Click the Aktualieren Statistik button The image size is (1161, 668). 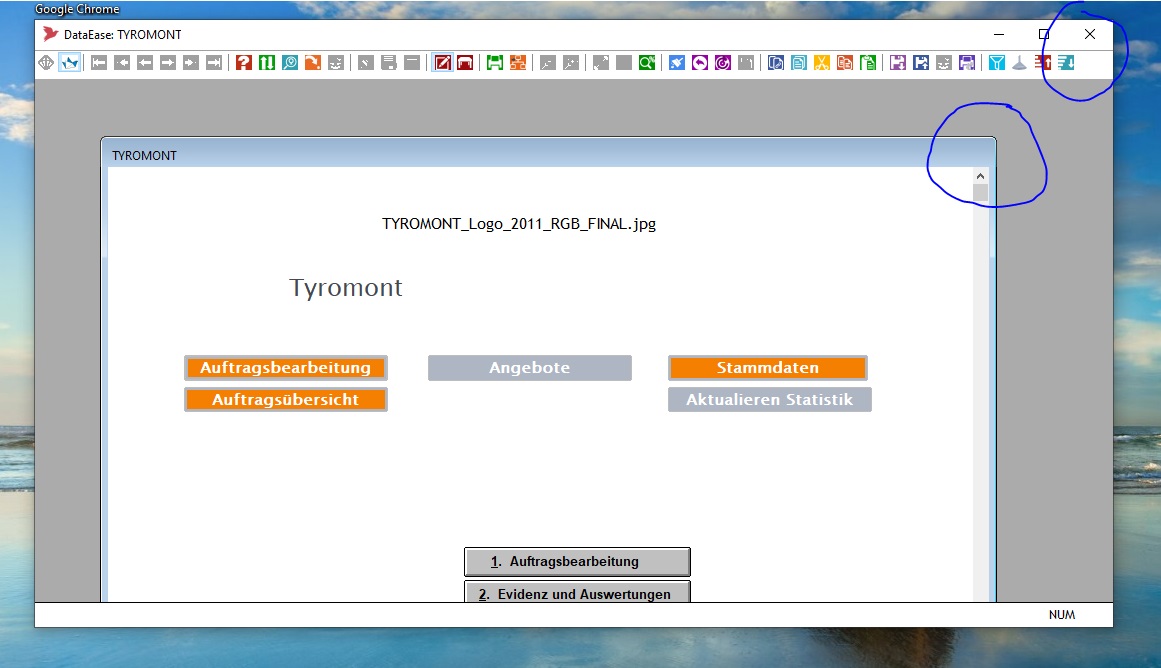tap(769, 399)
